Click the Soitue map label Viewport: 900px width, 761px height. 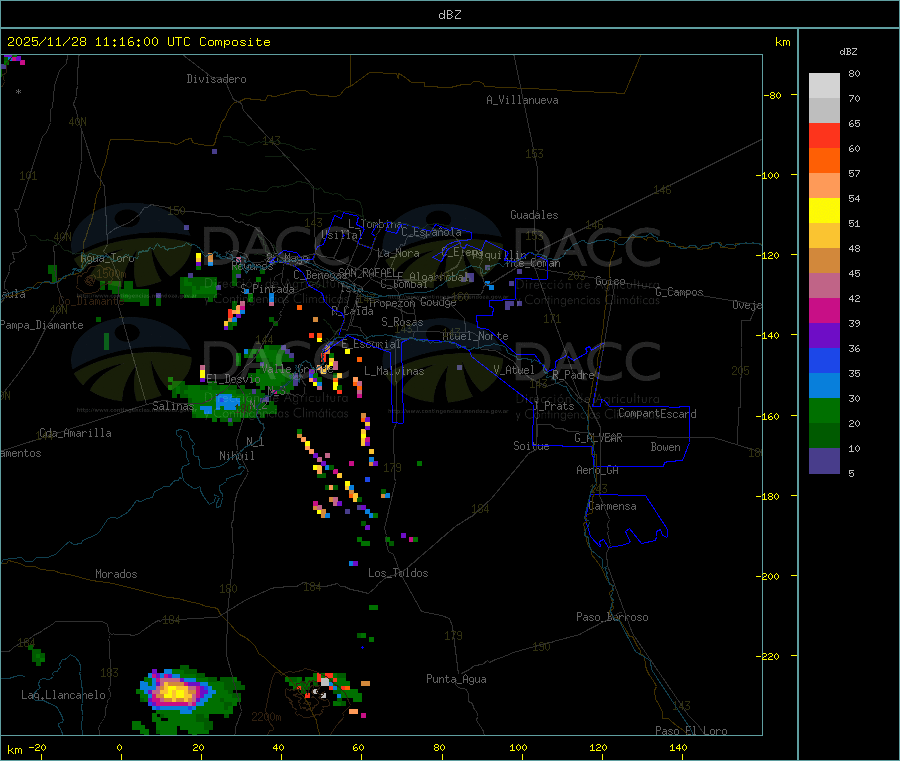531,446
